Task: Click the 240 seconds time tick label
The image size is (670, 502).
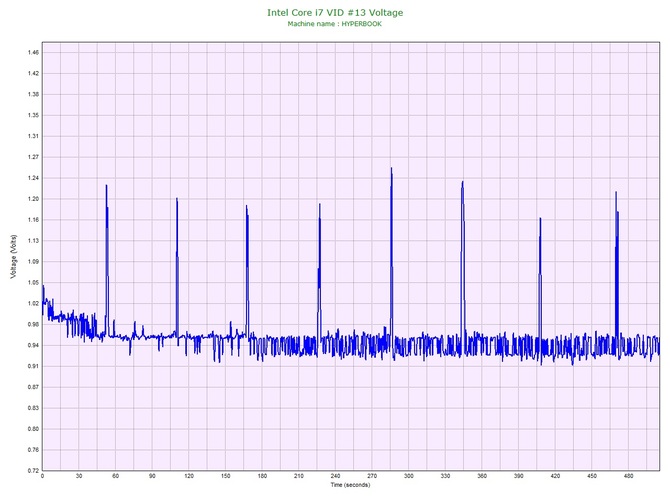Action: 335,476
